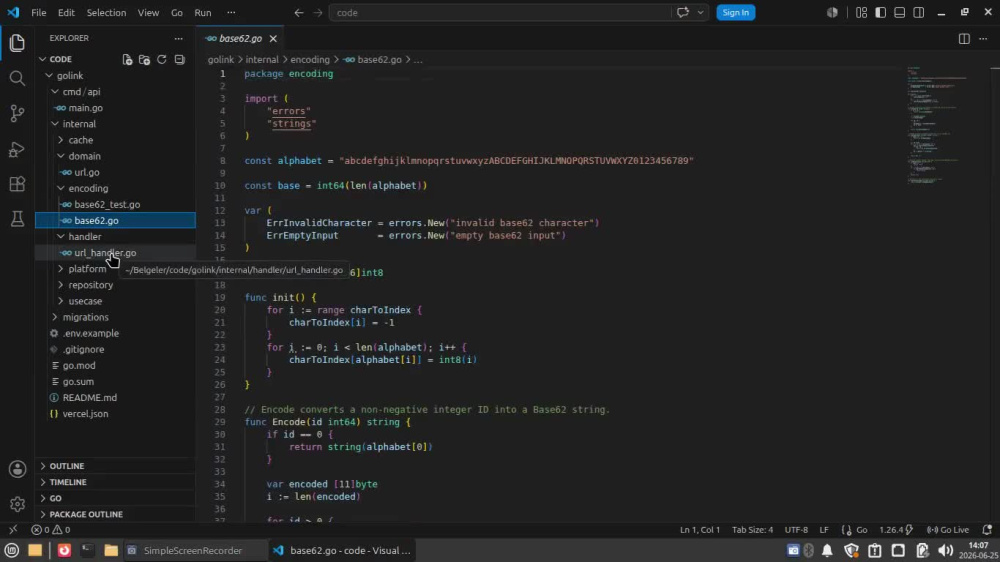
Task: Click the volume icon in system tray
Action: 946,551
